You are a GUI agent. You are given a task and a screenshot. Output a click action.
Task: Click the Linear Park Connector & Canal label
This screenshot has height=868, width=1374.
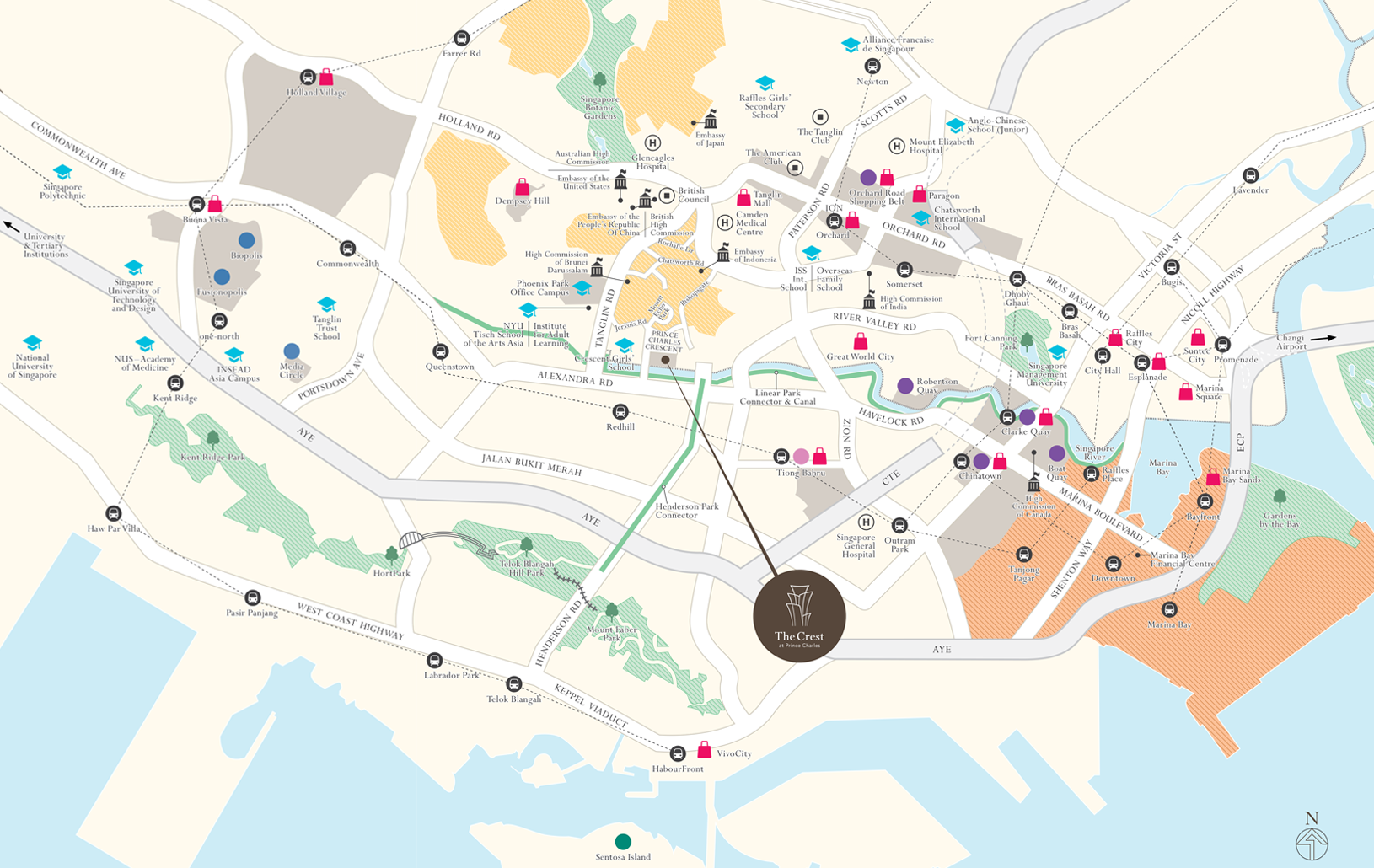pos(778,397)
